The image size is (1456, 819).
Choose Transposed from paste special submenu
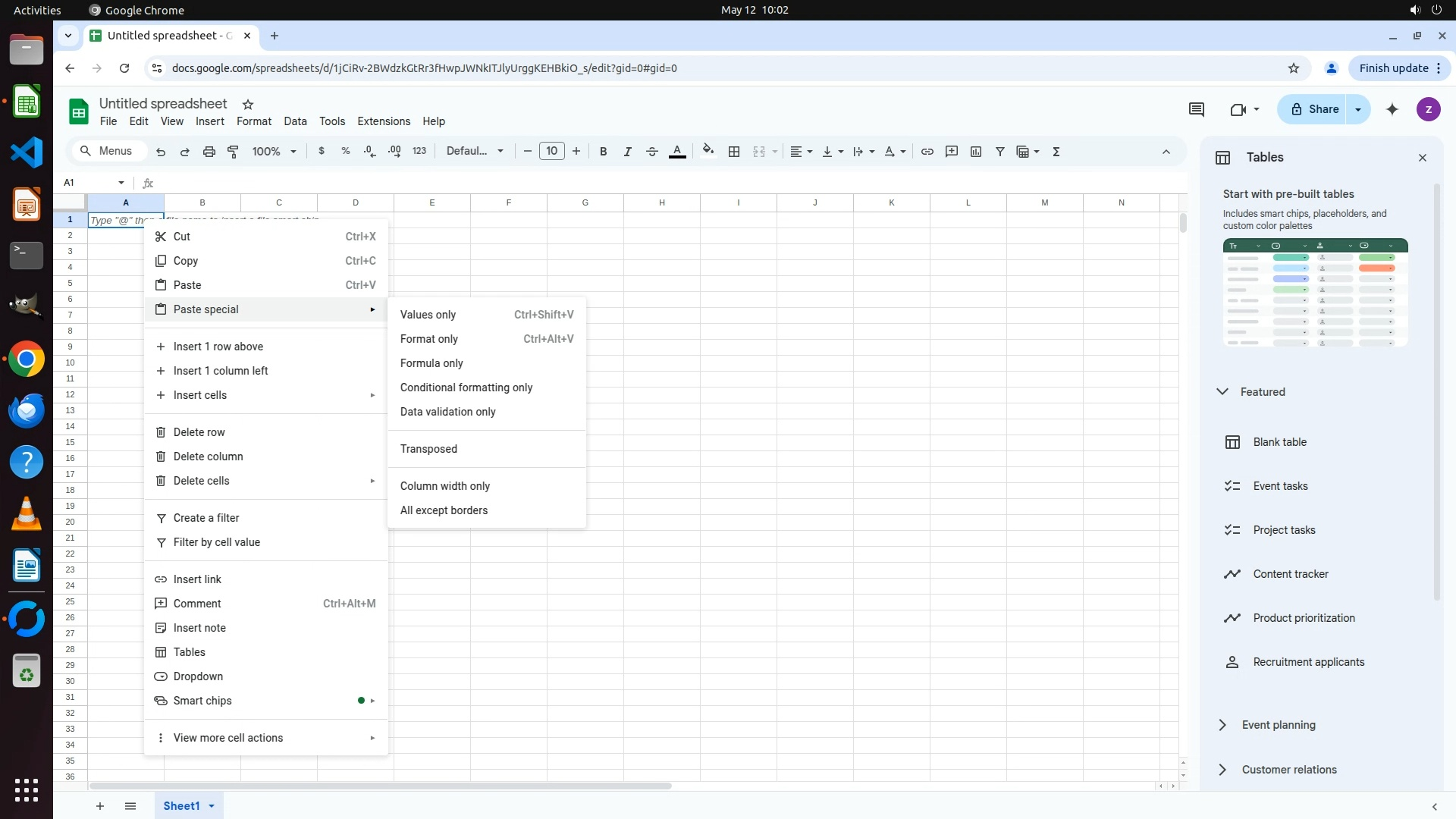pos(428,449)
